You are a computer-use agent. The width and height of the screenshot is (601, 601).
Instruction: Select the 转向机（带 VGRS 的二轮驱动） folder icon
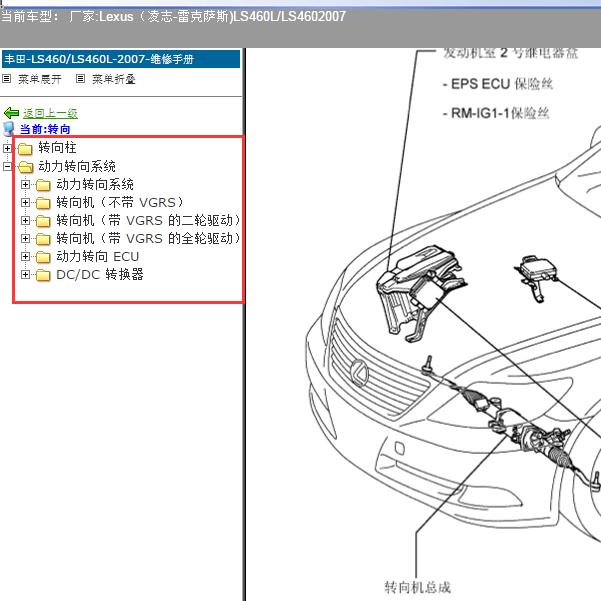coord(43,221)
